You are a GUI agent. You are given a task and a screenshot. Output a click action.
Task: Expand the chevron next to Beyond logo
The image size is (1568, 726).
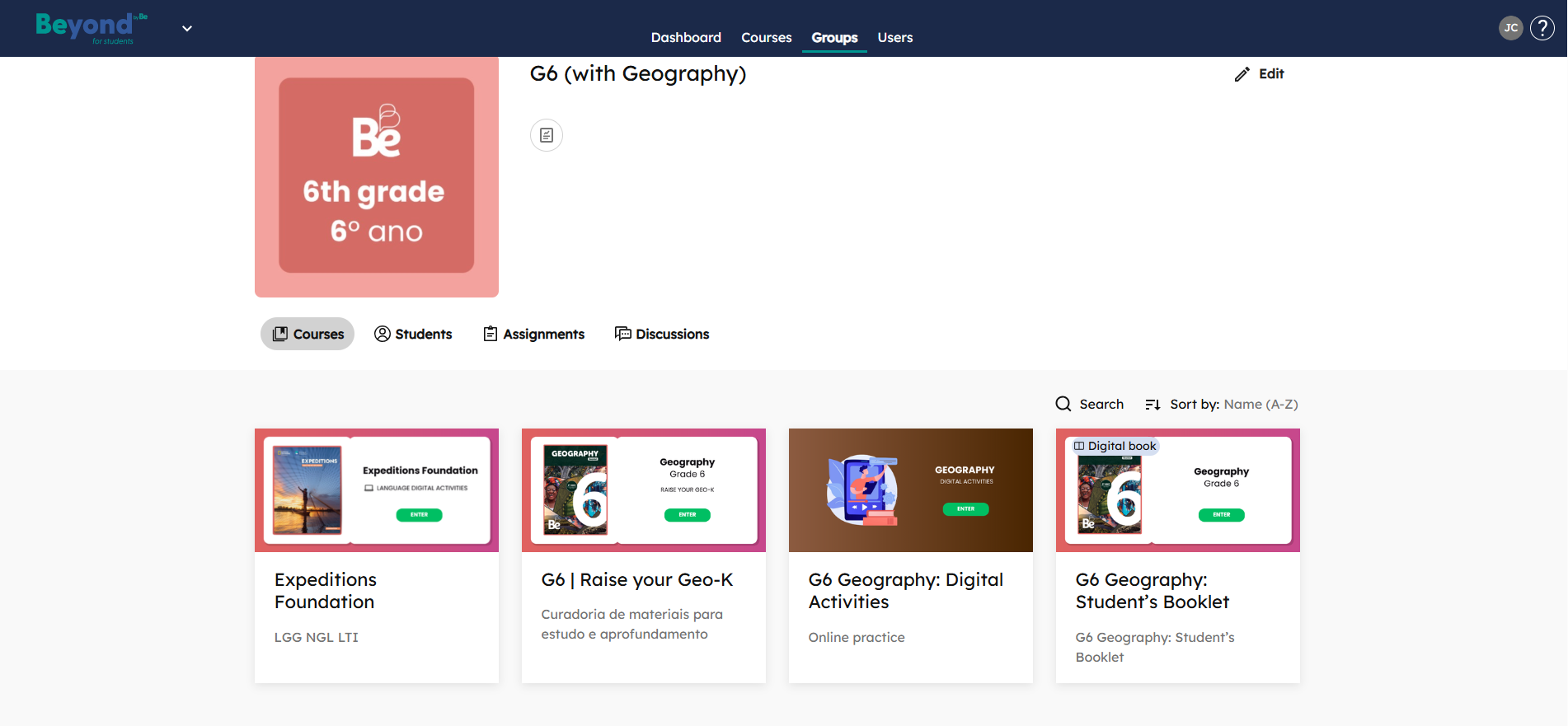click(187, 28)
